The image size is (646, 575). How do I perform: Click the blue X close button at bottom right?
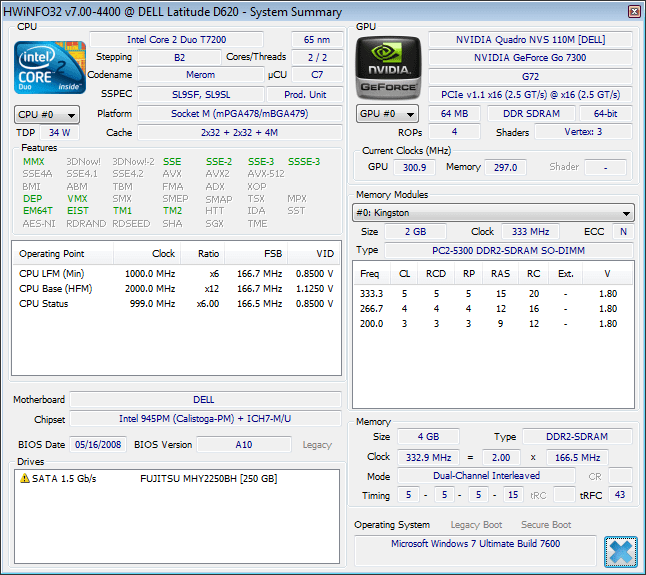[x=620, y=552]
